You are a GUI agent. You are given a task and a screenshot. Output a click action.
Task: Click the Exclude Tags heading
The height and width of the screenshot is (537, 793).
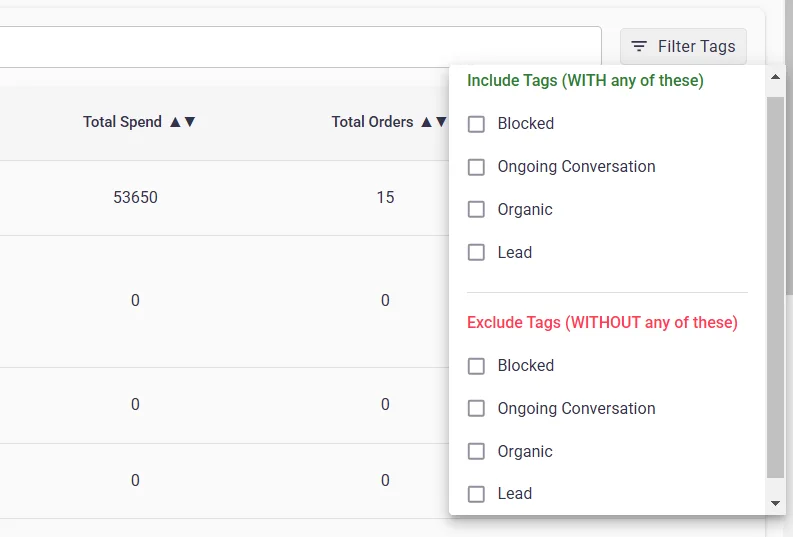pyautogui.click(x=602, y=323)
